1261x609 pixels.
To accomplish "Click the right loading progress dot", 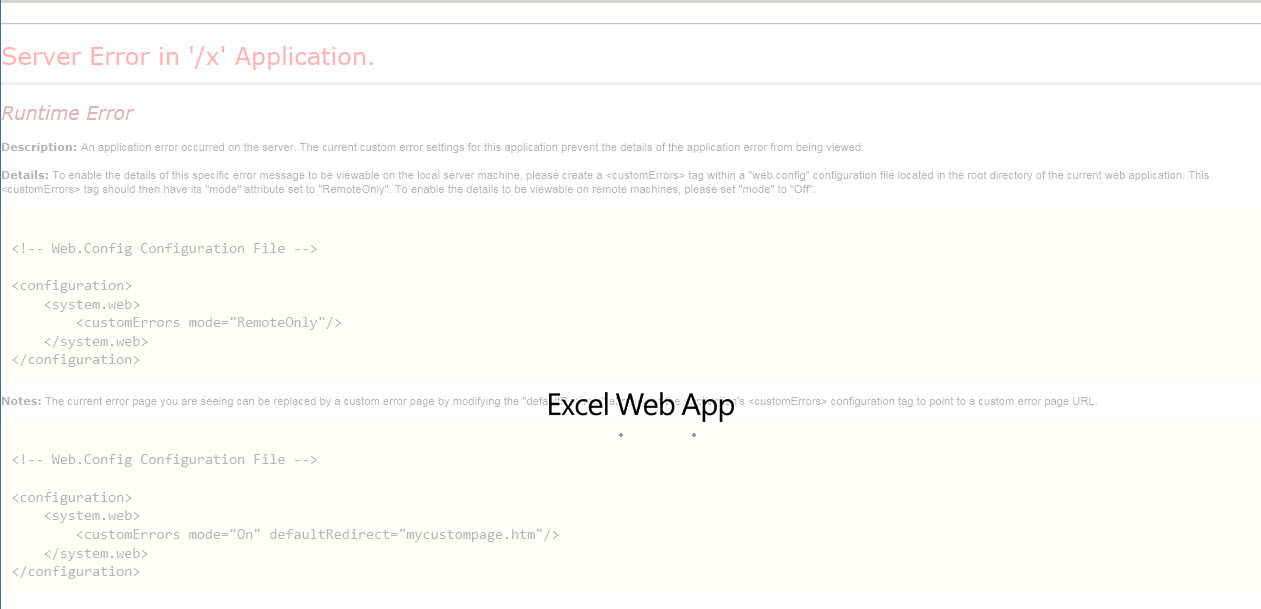I will [693, 437].
